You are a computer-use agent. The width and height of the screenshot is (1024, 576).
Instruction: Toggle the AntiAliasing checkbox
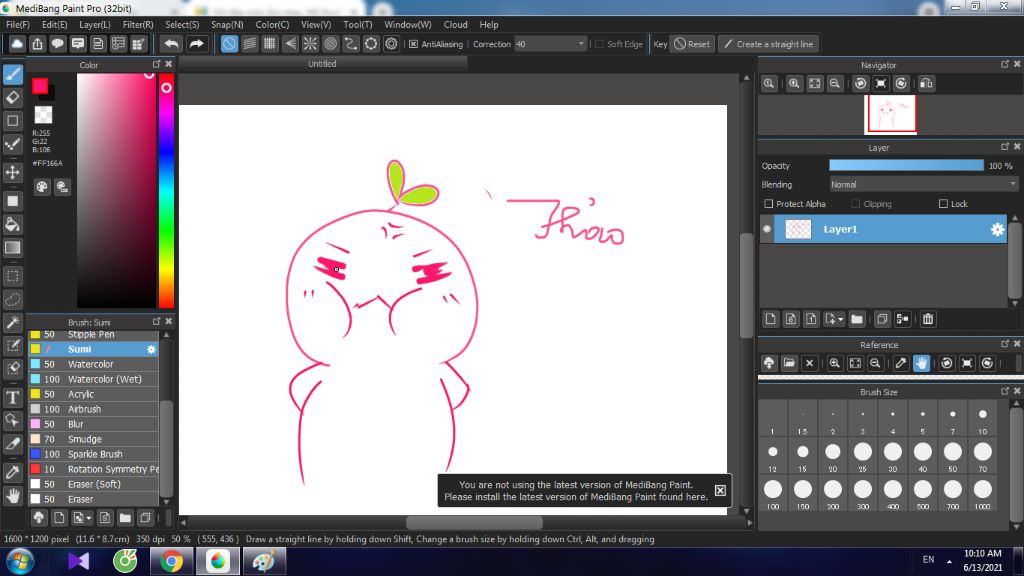(413, 44)
